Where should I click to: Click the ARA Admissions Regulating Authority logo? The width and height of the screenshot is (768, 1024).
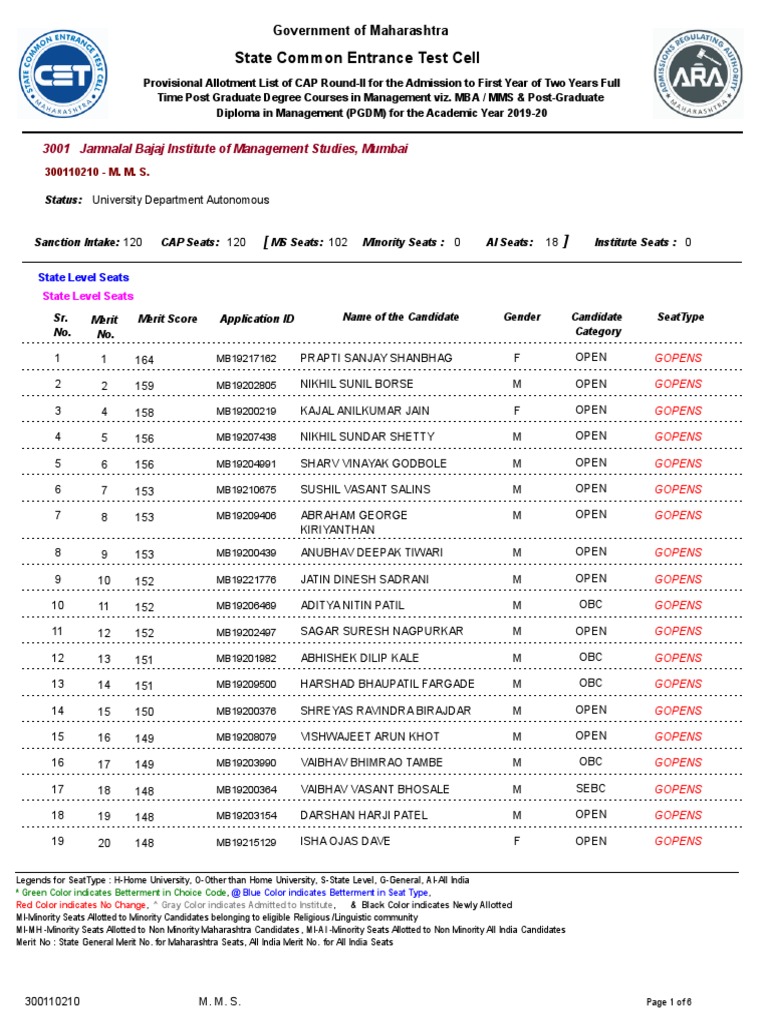pyautogui.click(x=698, y=73)
